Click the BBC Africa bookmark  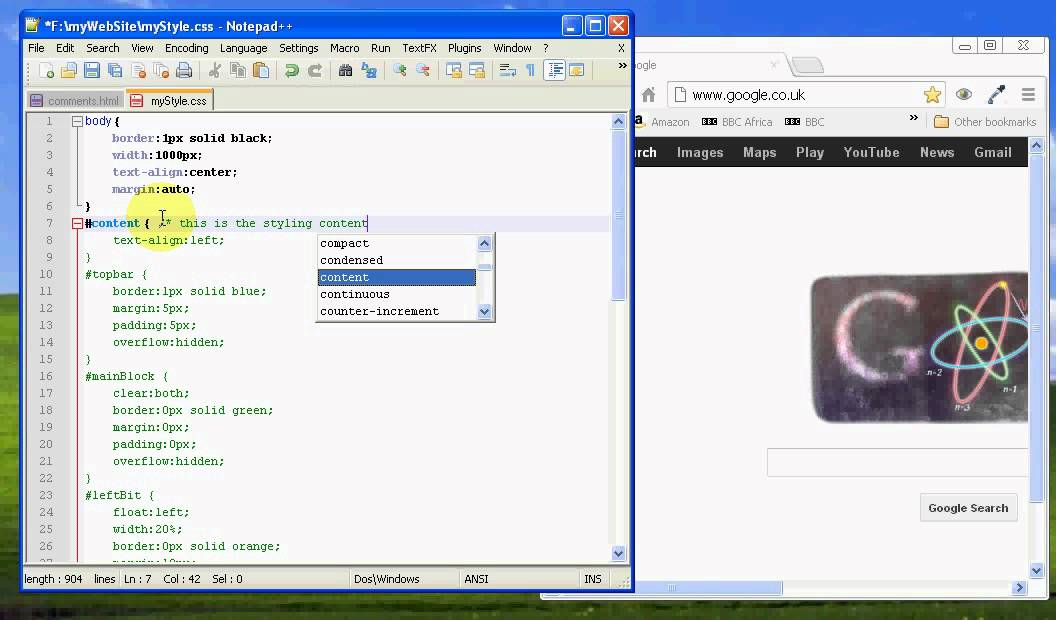737,122
